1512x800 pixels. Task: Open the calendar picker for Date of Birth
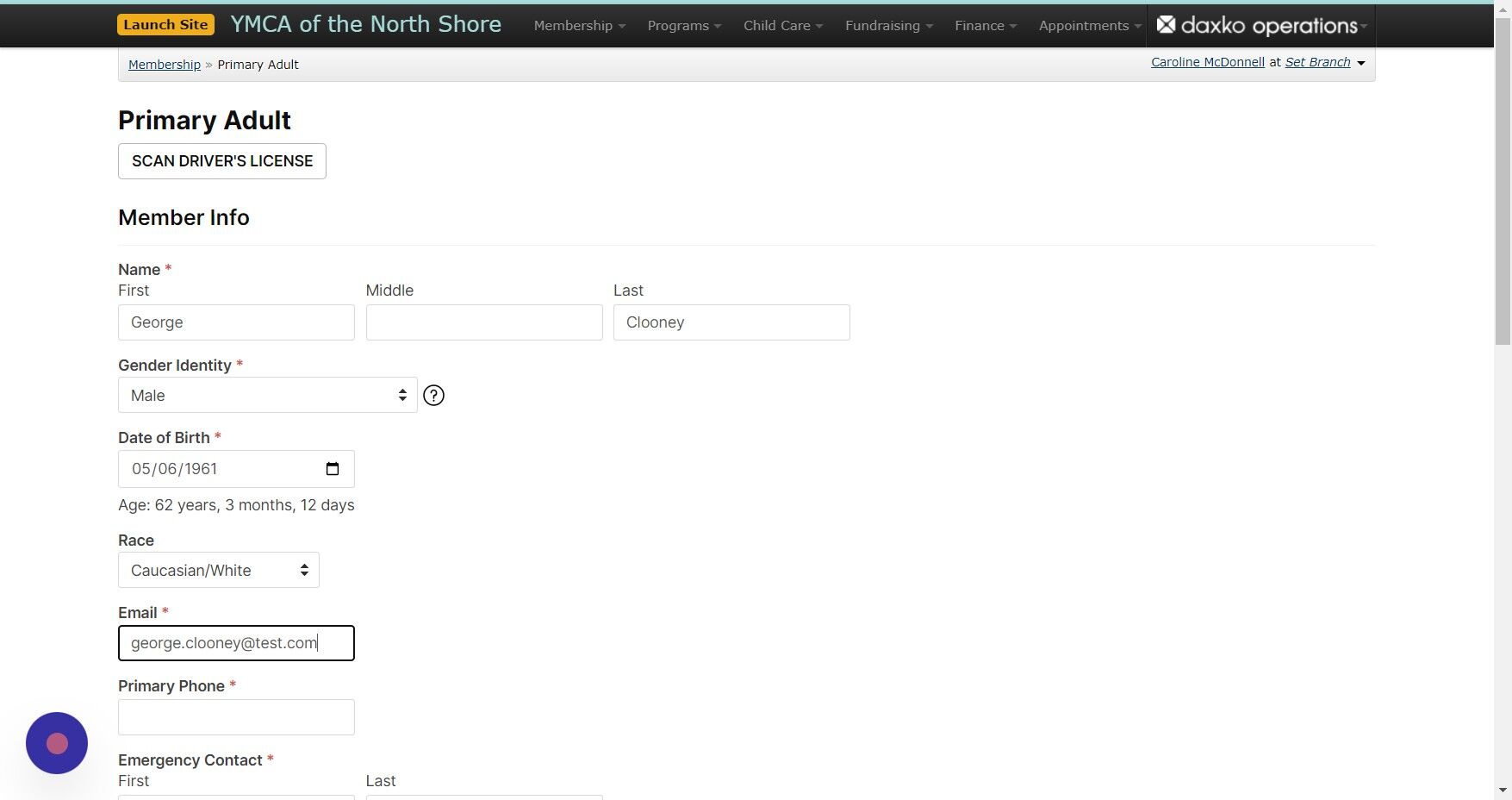333,468
